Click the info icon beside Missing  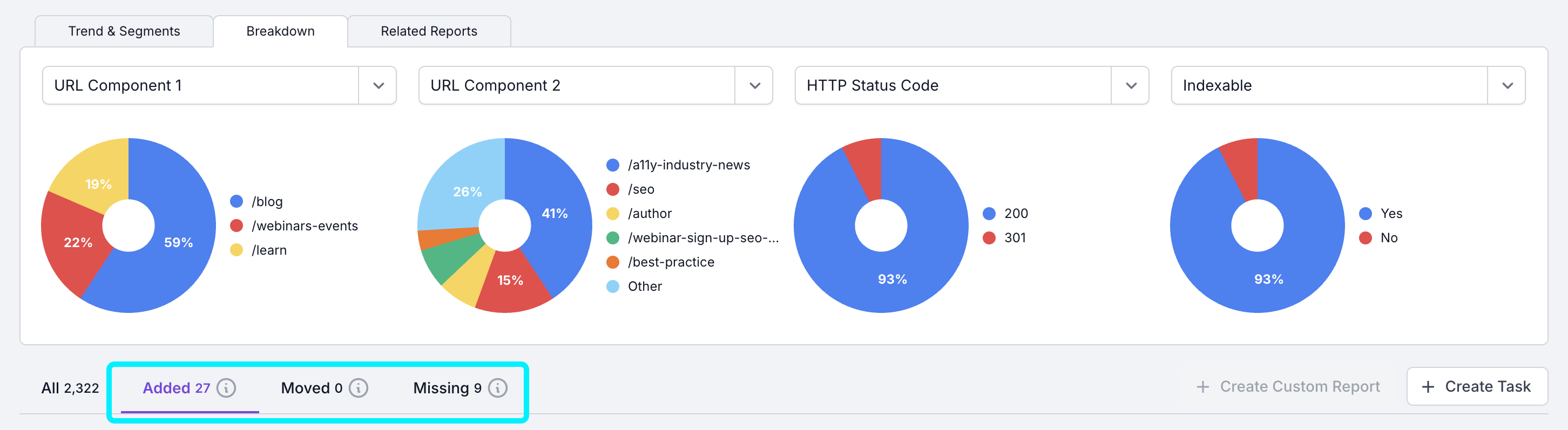(497, 387)
